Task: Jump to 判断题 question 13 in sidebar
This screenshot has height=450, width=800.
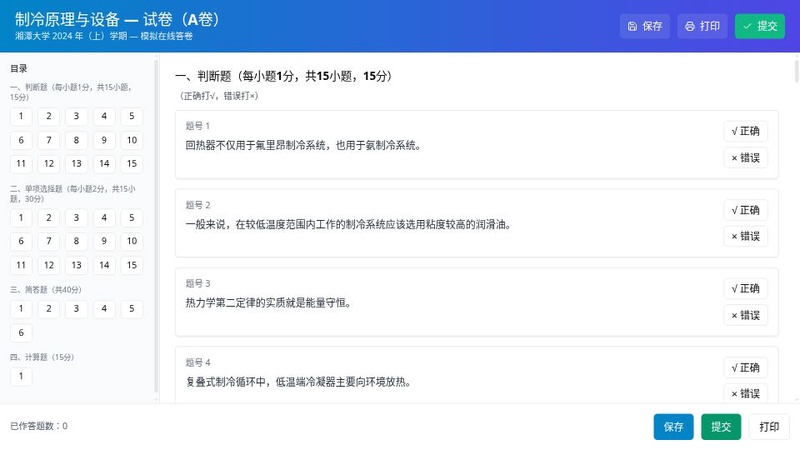Action: tap(76, 164)
